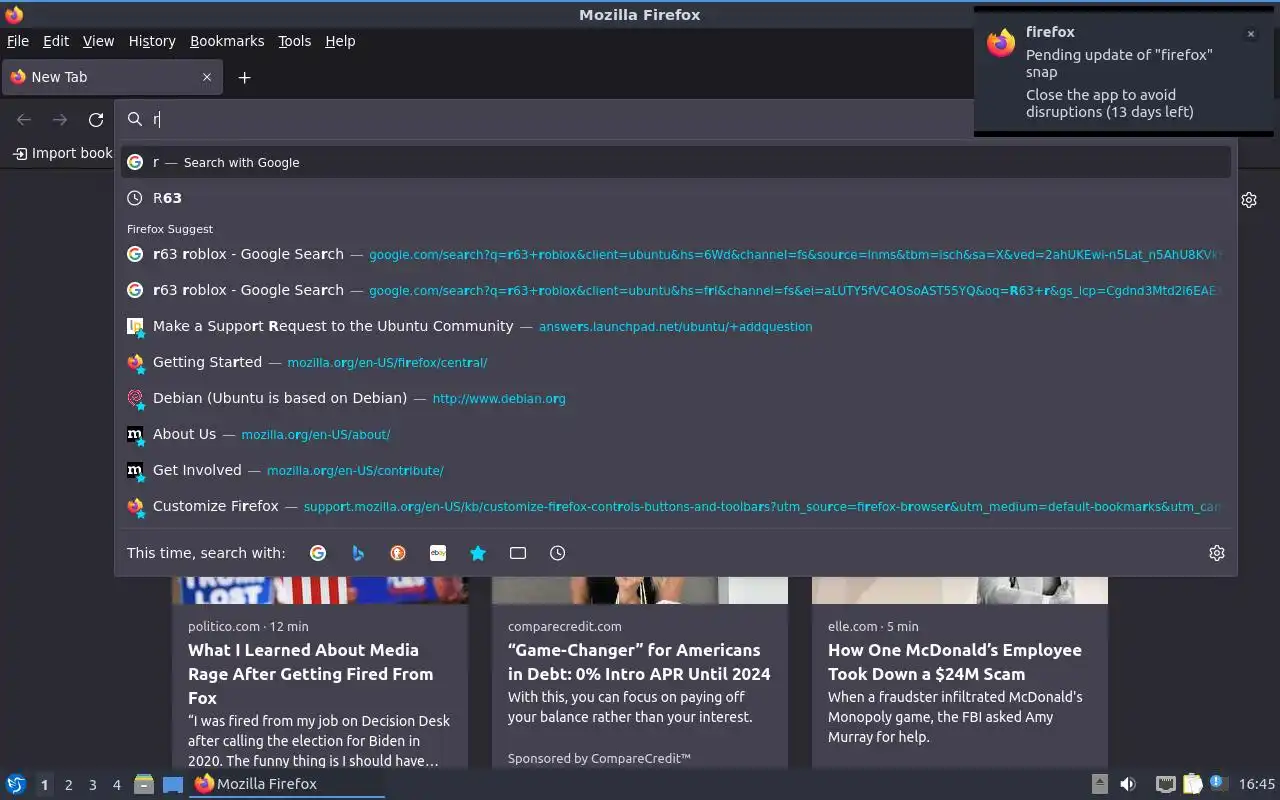Select the R63 search history suggestion
Screen dimensions: 1280x800
pos(676,198)
